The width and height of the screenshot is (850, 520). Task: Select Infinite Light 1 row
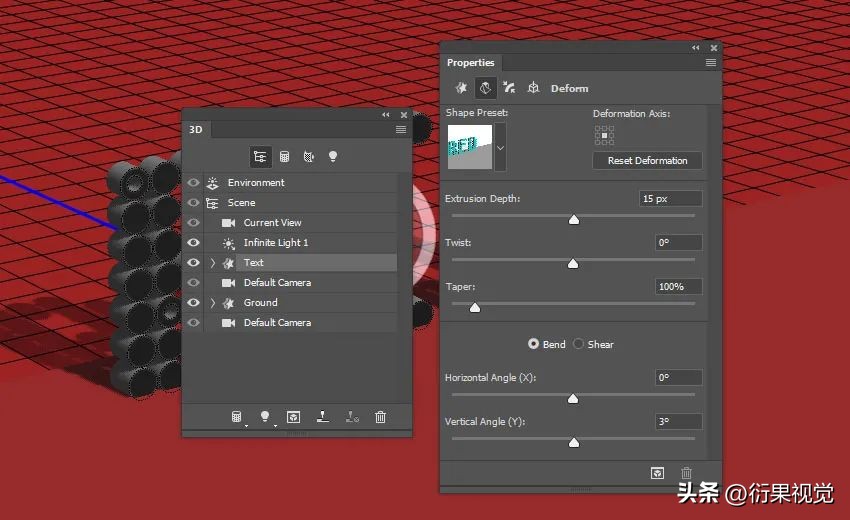[300, 243]
